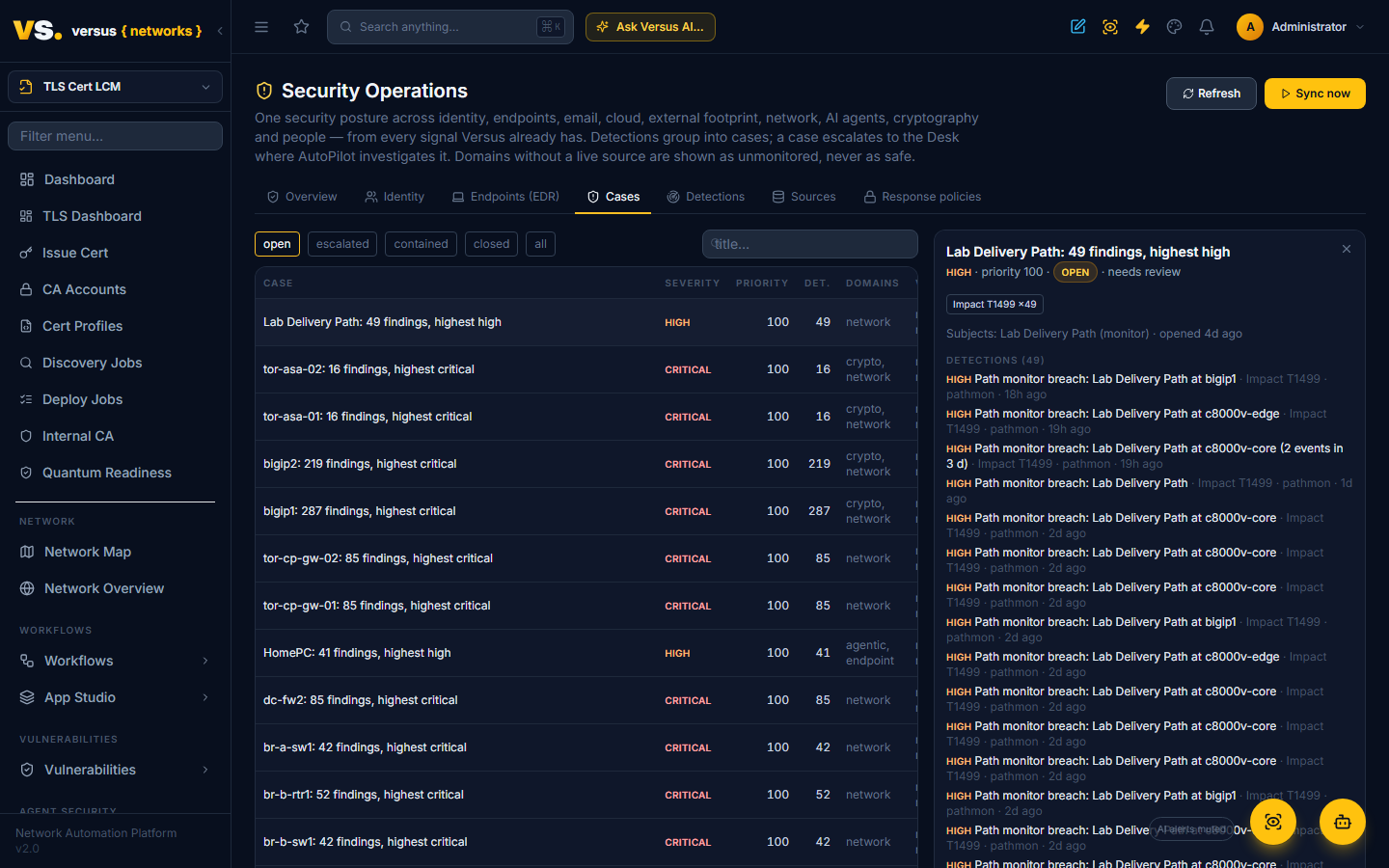The height and width of the screenshot is (868, 1389).
Task: Show all cases filter
Action: click(x=540, y=244)
